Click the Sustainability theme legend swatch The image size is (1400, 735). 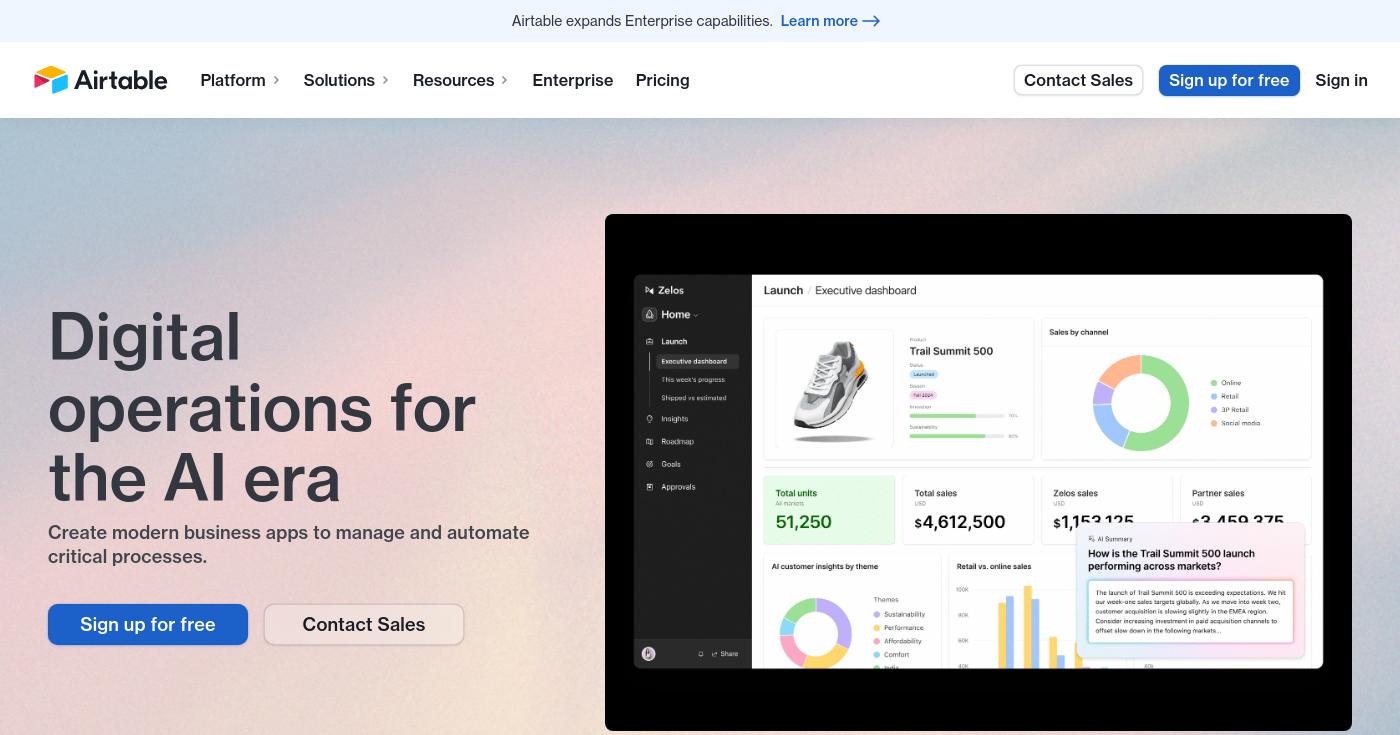tap(877, 614)
